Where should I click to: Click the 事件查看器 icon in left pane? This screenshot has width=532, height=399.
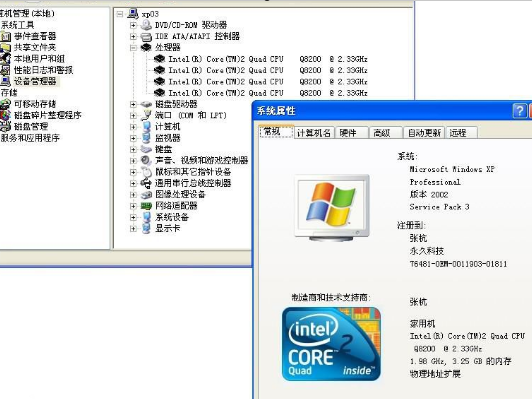(5, 36)
